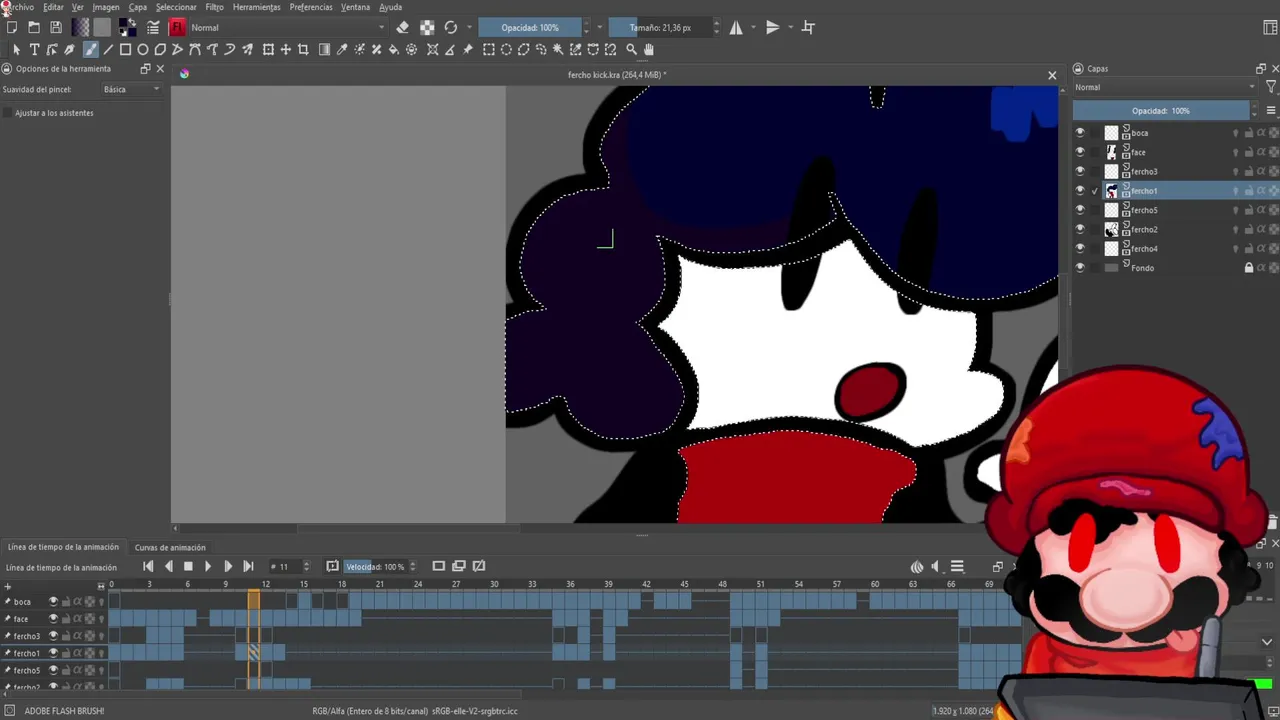Select the pan hand tool

(x=649, y=49)
